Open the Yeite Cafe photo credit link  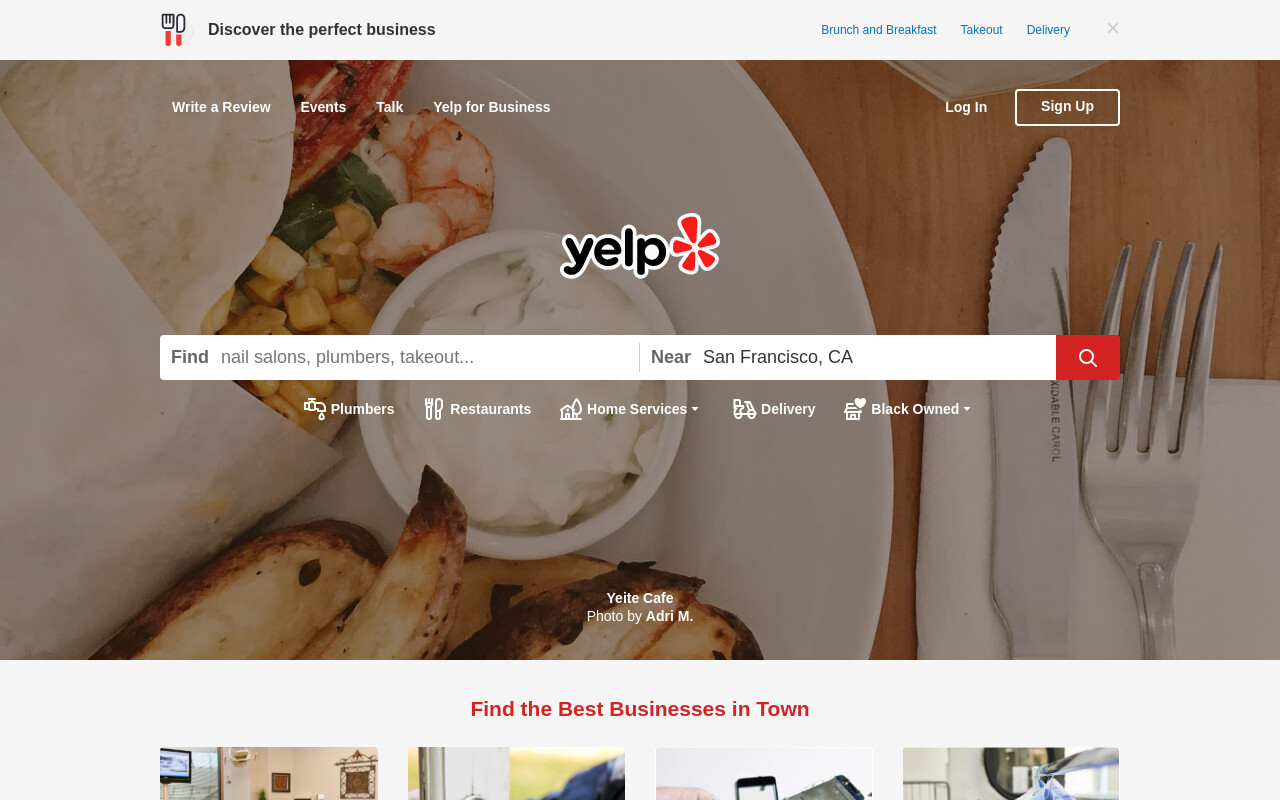(x=640, y=598)
